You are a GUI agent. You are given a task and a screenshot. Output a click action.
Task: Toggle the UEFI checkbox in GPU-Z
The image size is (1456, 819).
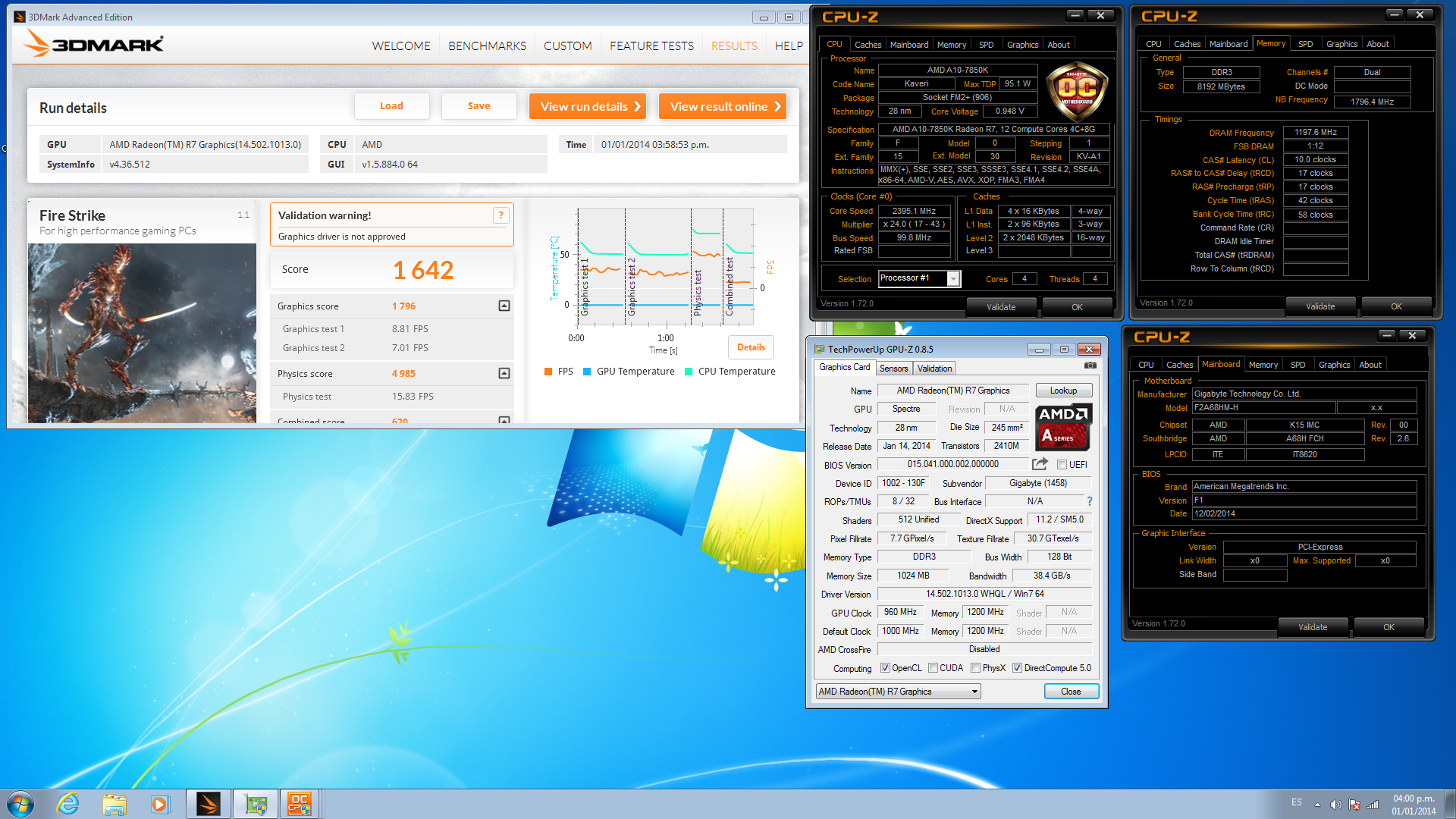point(1062,465)
